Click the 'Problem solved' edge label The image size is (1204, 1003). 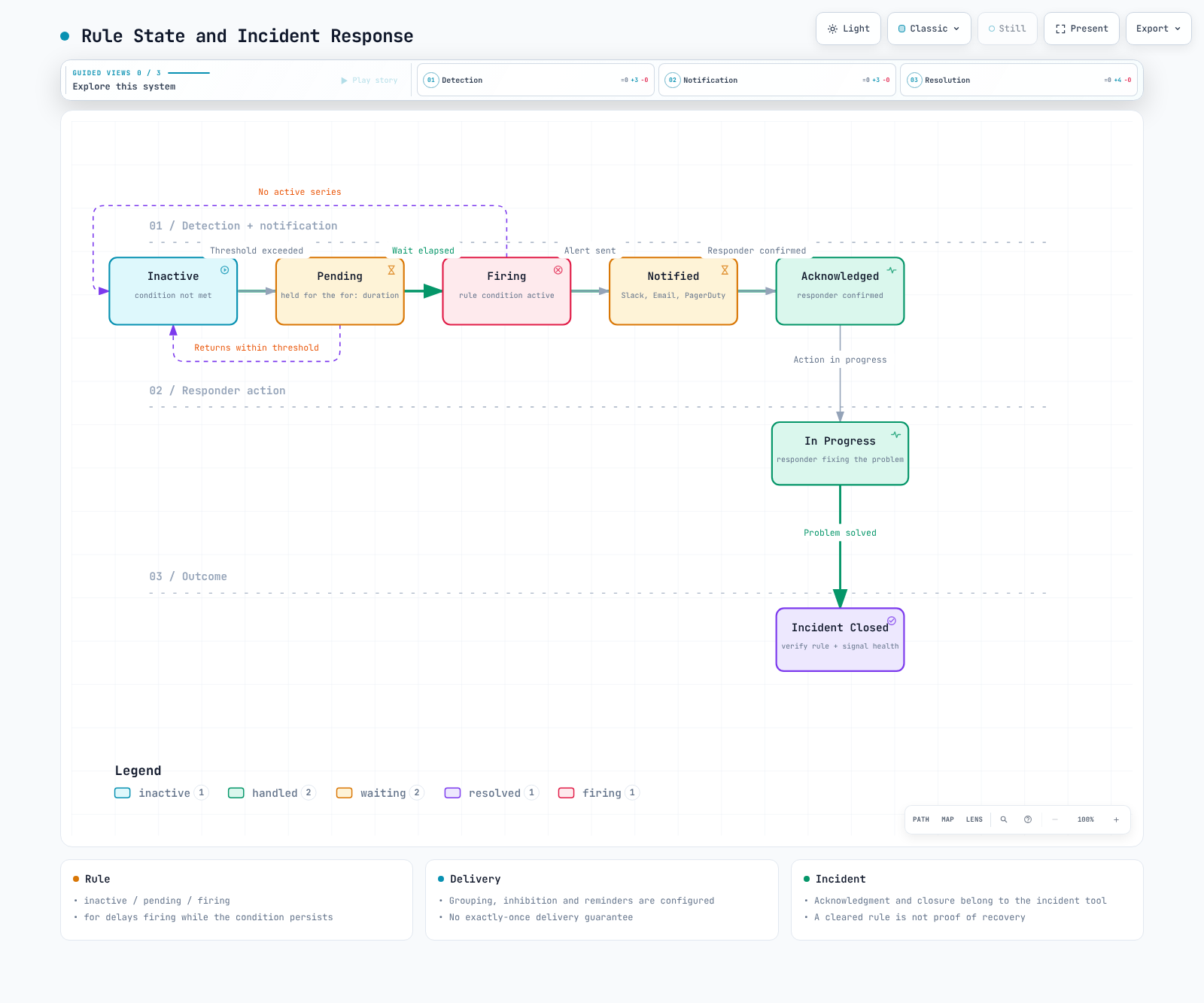point(840,533)
